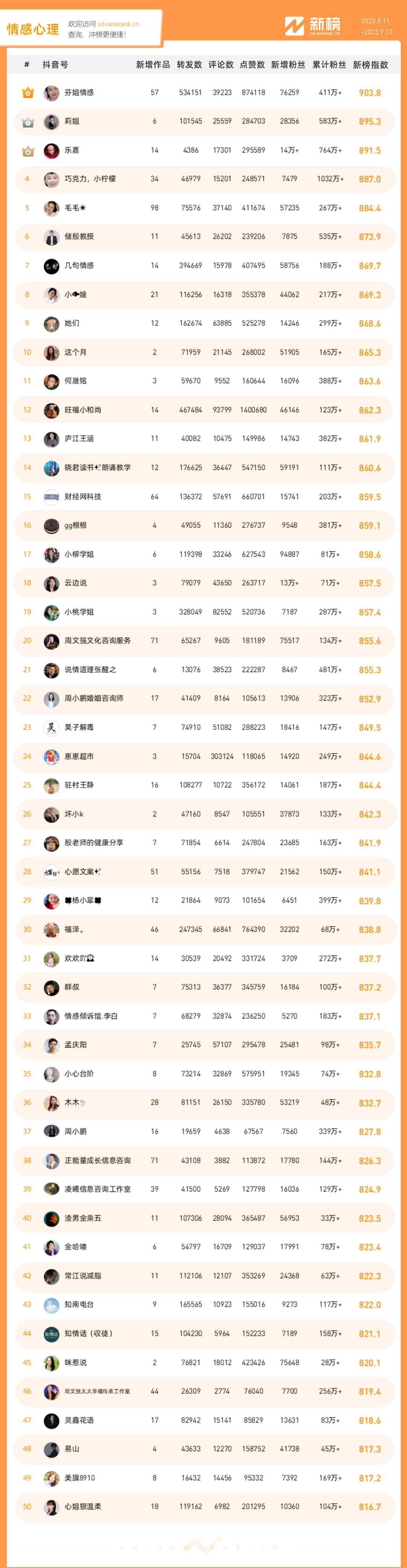Click the 情感心理 category title
The image size is (407, 1568).
coord(33,29)
